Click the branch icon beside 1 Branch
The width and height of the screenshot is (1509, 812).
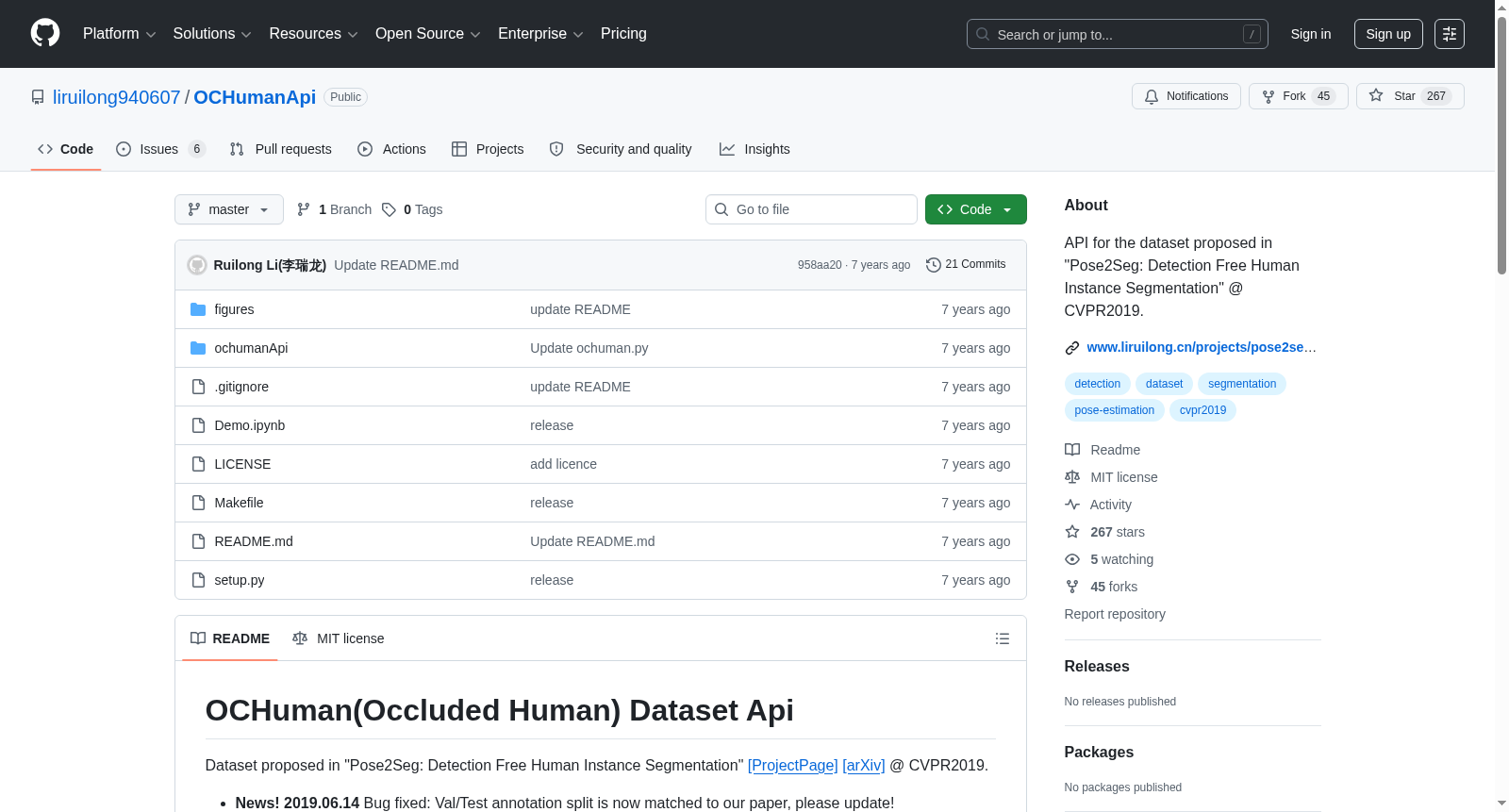(304, 209)
